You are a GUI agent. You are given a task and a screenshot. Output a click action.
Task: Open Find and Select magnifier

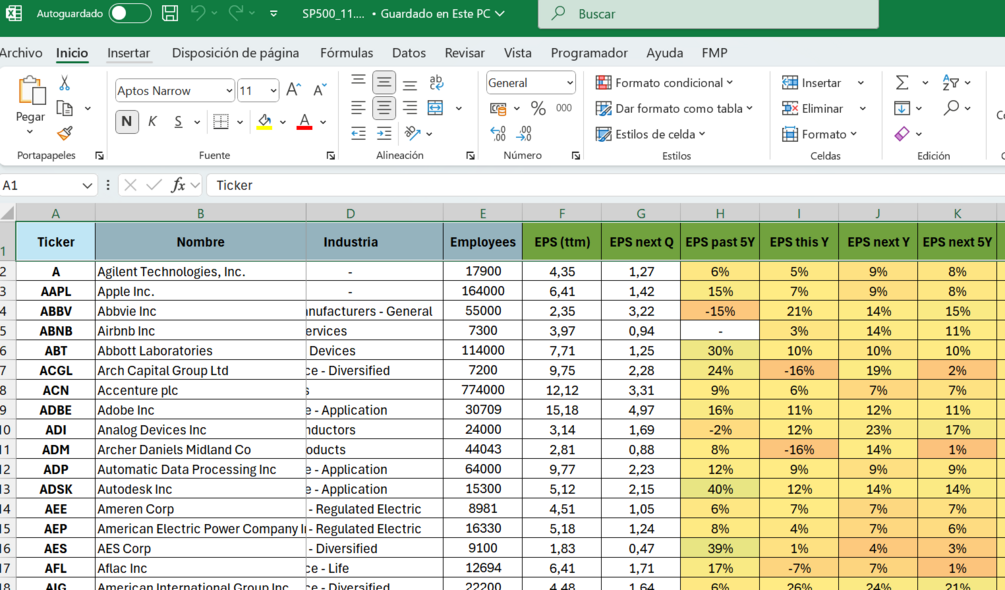click(951, 108)
